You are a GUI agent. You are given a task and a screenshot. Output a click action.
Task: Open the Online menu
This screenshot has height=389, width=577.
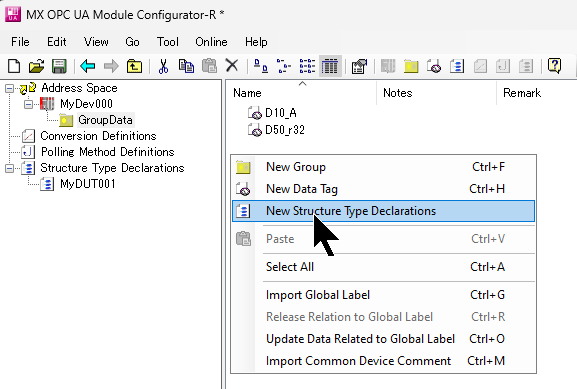pyautogui.click(x=211, y=42)
